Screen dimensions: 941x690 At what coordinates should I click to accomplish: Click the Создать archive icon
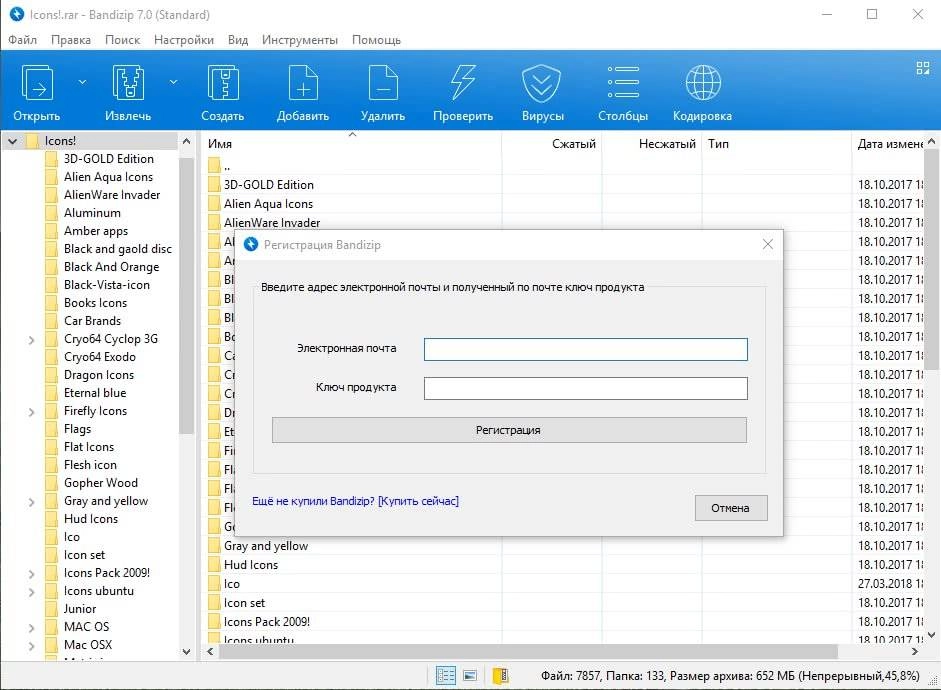click(x=223, y=83)
